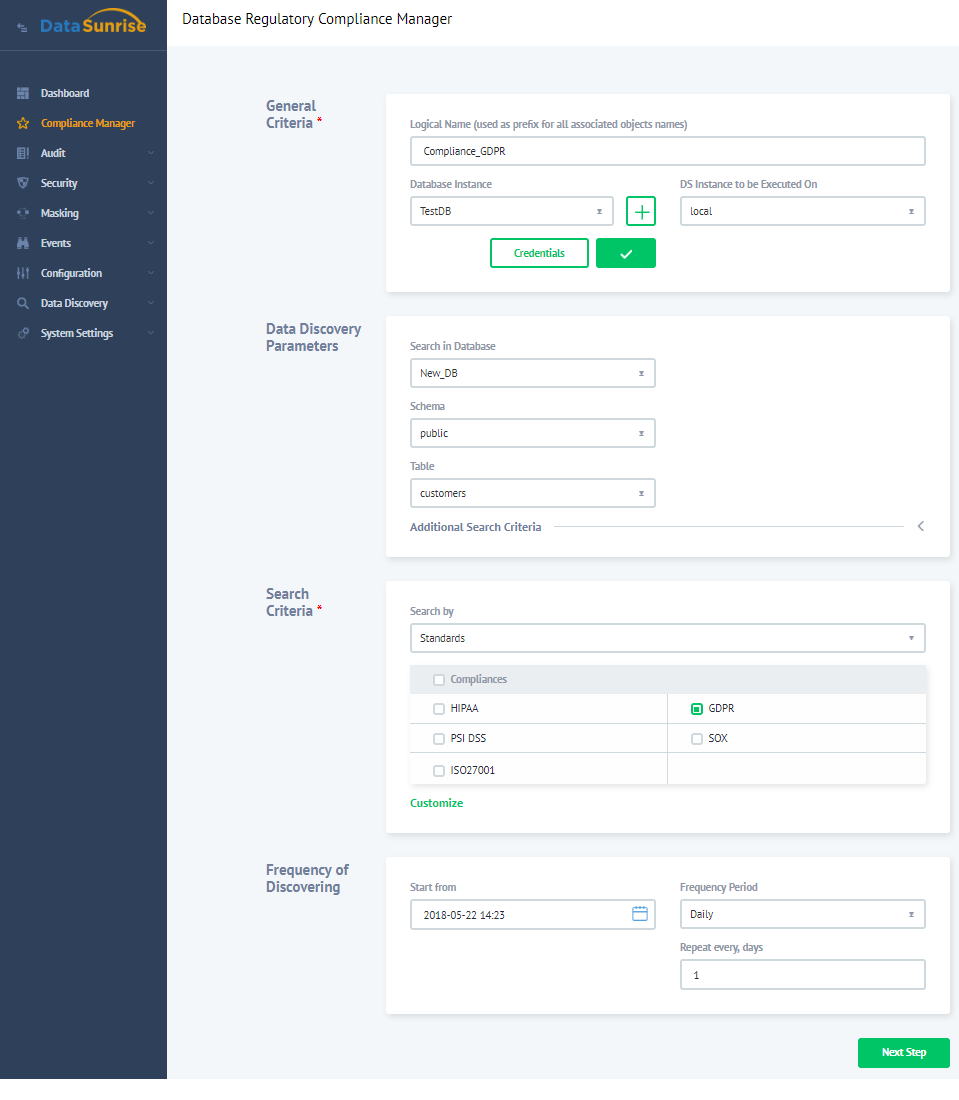Tick the SOX compliance checkbox
The width and height of the screenshot is (959, 1100).
pos(697,739)
